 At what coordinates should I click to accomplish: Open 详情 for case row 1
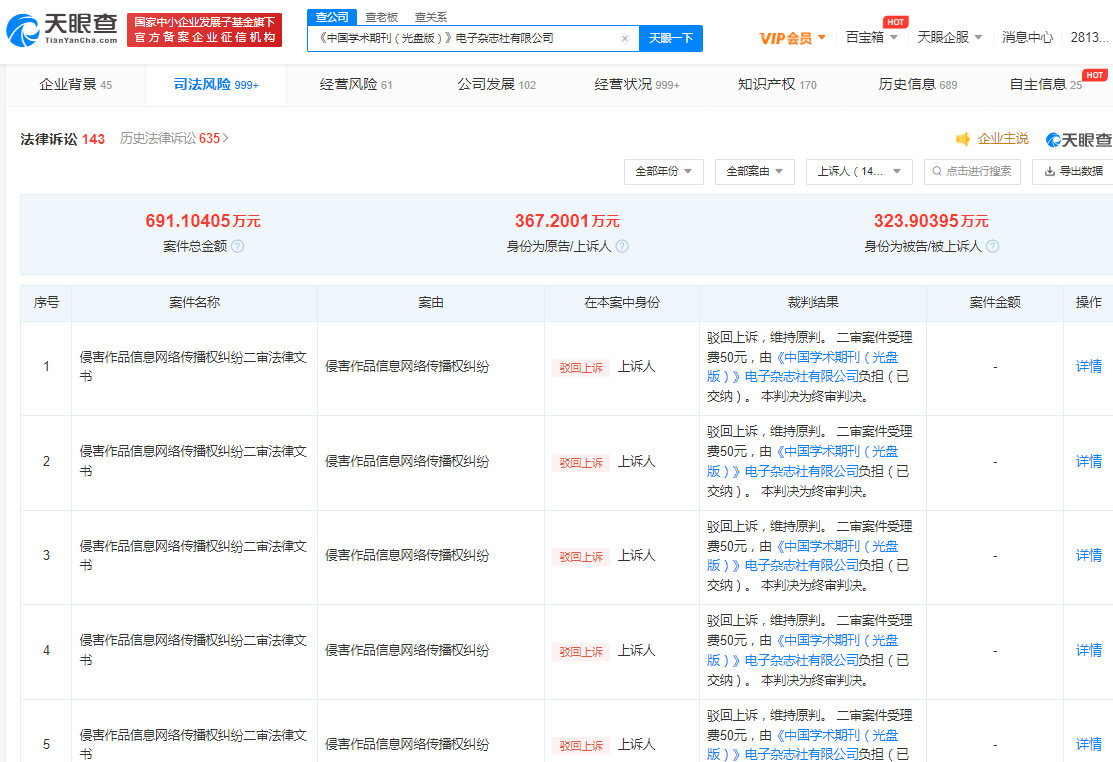click(x=1088, y=366)
